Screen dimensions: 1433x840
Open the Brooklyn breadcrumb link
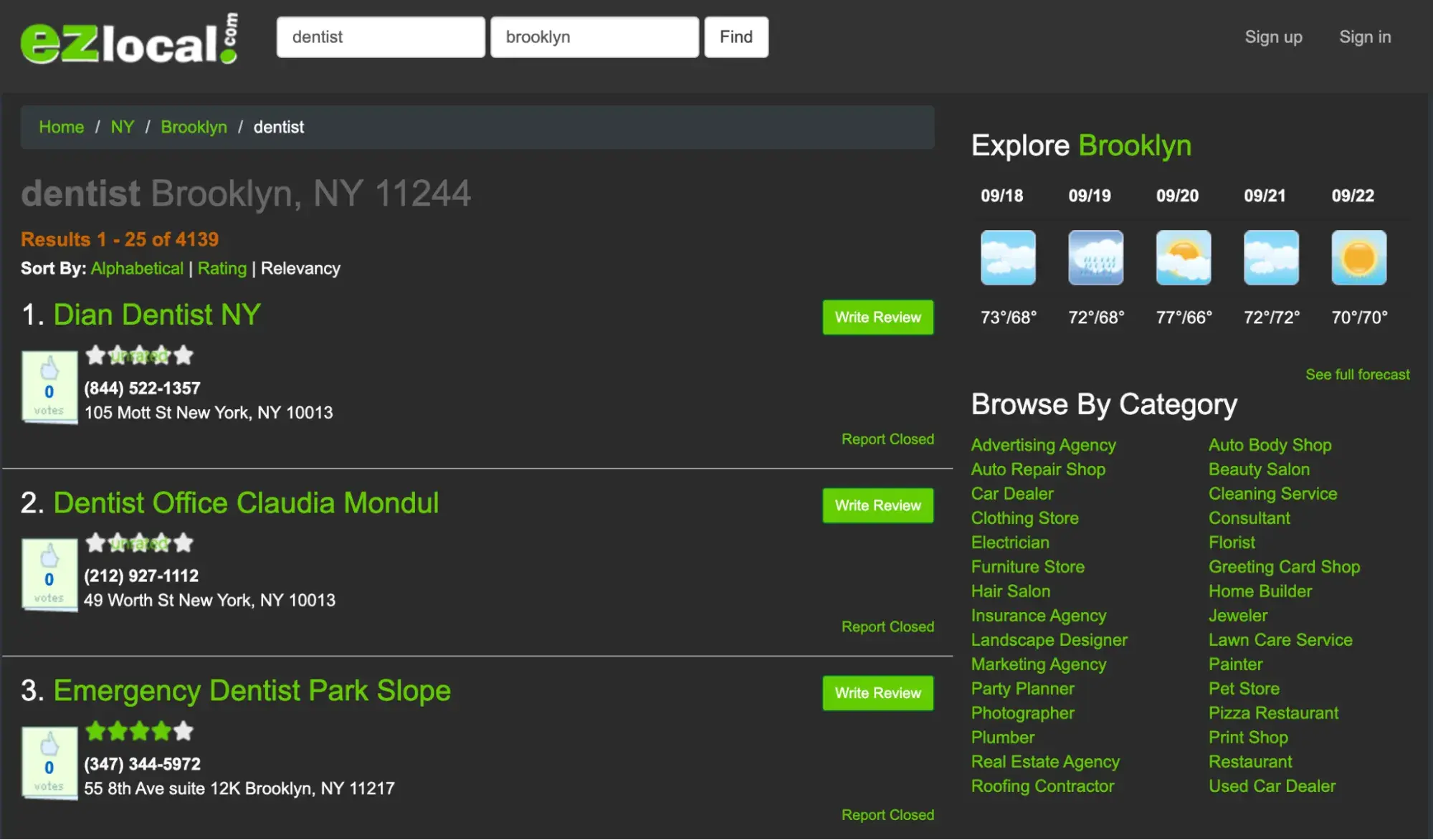coord(194,127)
